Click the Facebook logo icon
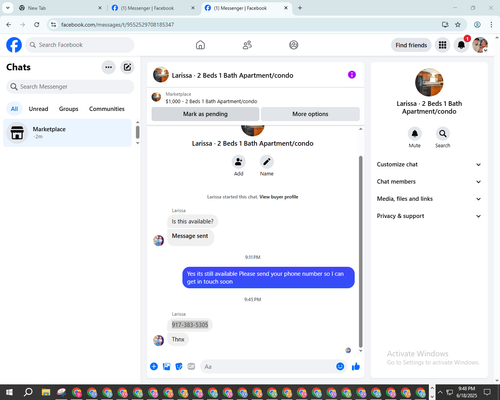The width and height of the screenshot is (500, 400). coord(14,45)
